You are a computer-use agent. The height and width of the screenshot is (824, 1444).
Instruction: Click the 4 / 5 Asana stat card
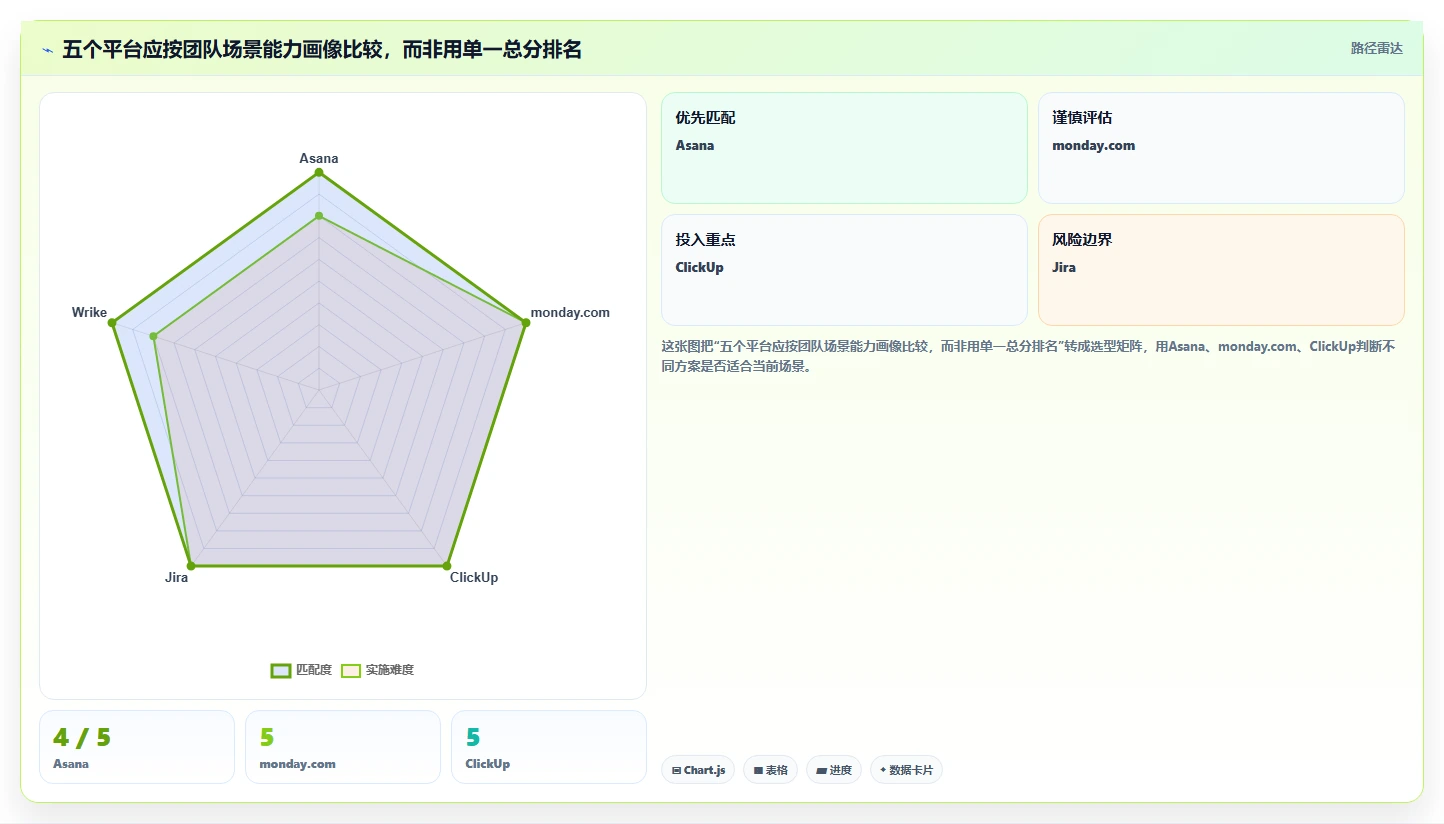[x=137, y=747]
